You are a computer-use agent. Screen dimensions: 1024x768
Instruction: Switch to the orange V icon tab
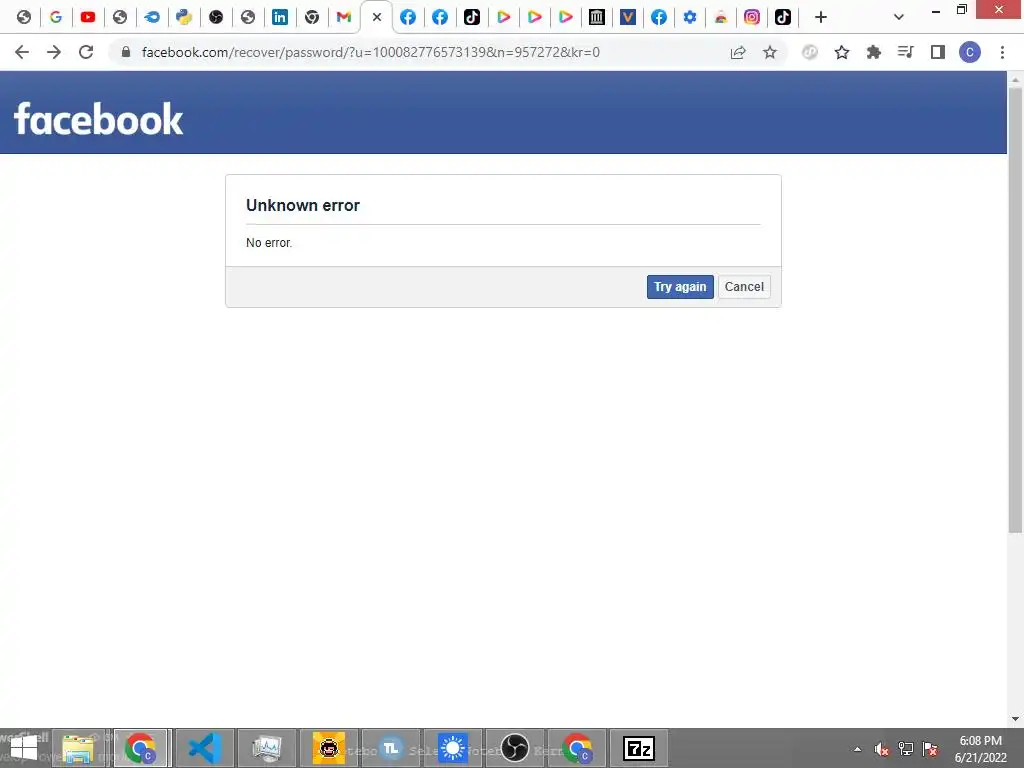[628, 17]
